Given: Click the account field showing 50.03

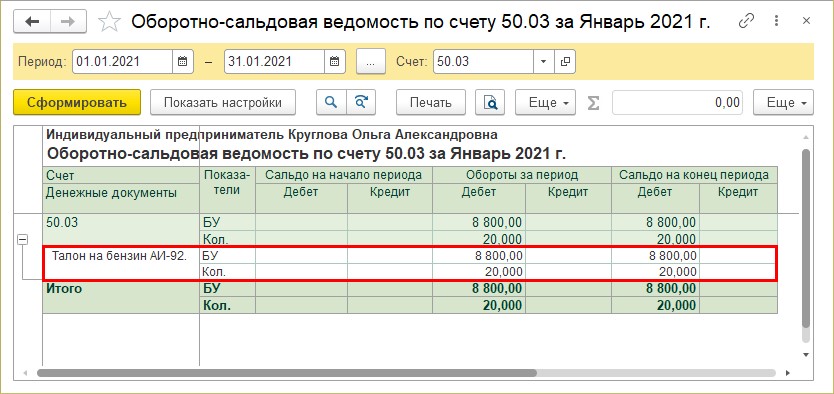Looking at the screenshot, I should (x=483, y=62).
